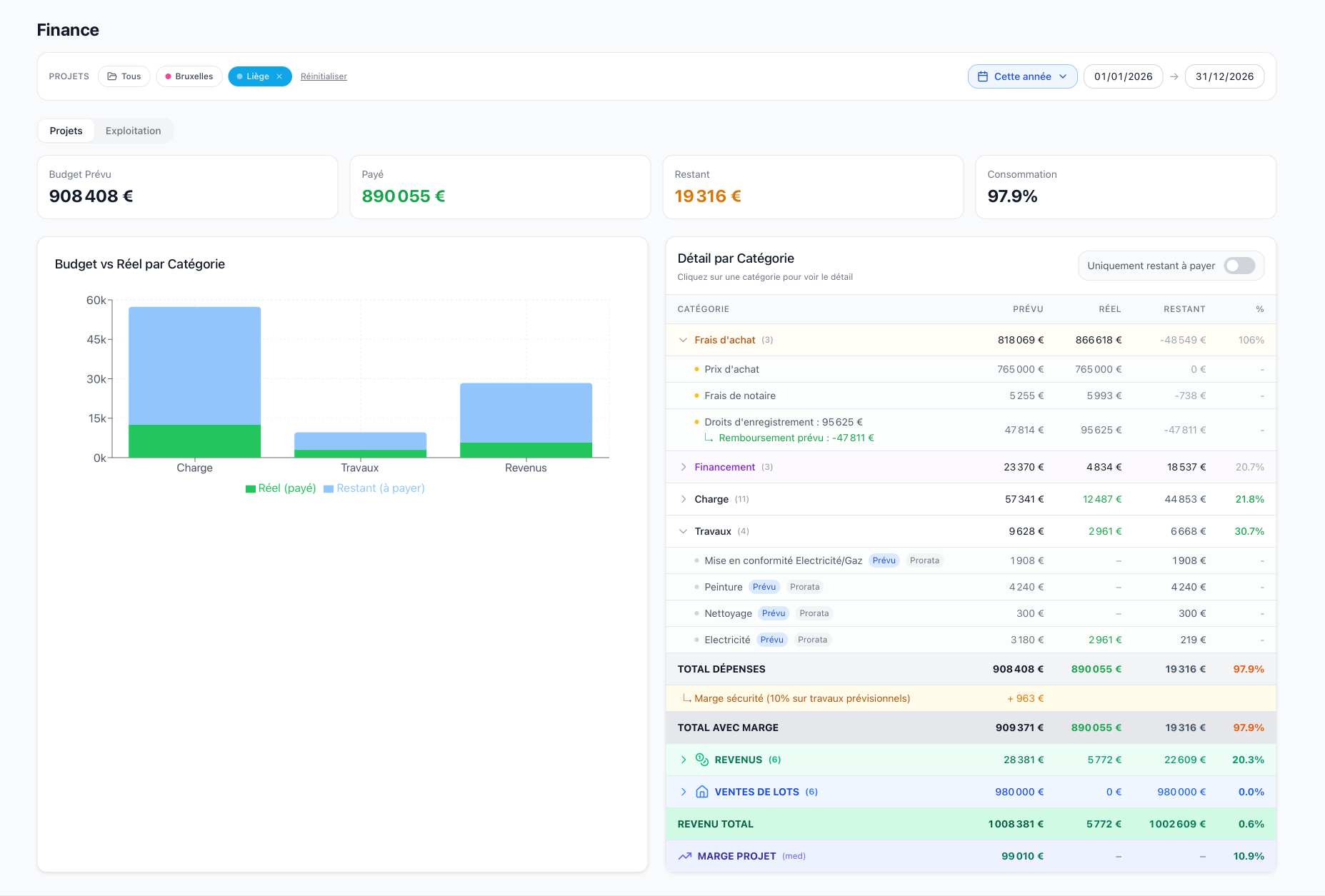Click the arrow icon between the date fields
The image size is (1325, 896).
(x=1174, y=76)
